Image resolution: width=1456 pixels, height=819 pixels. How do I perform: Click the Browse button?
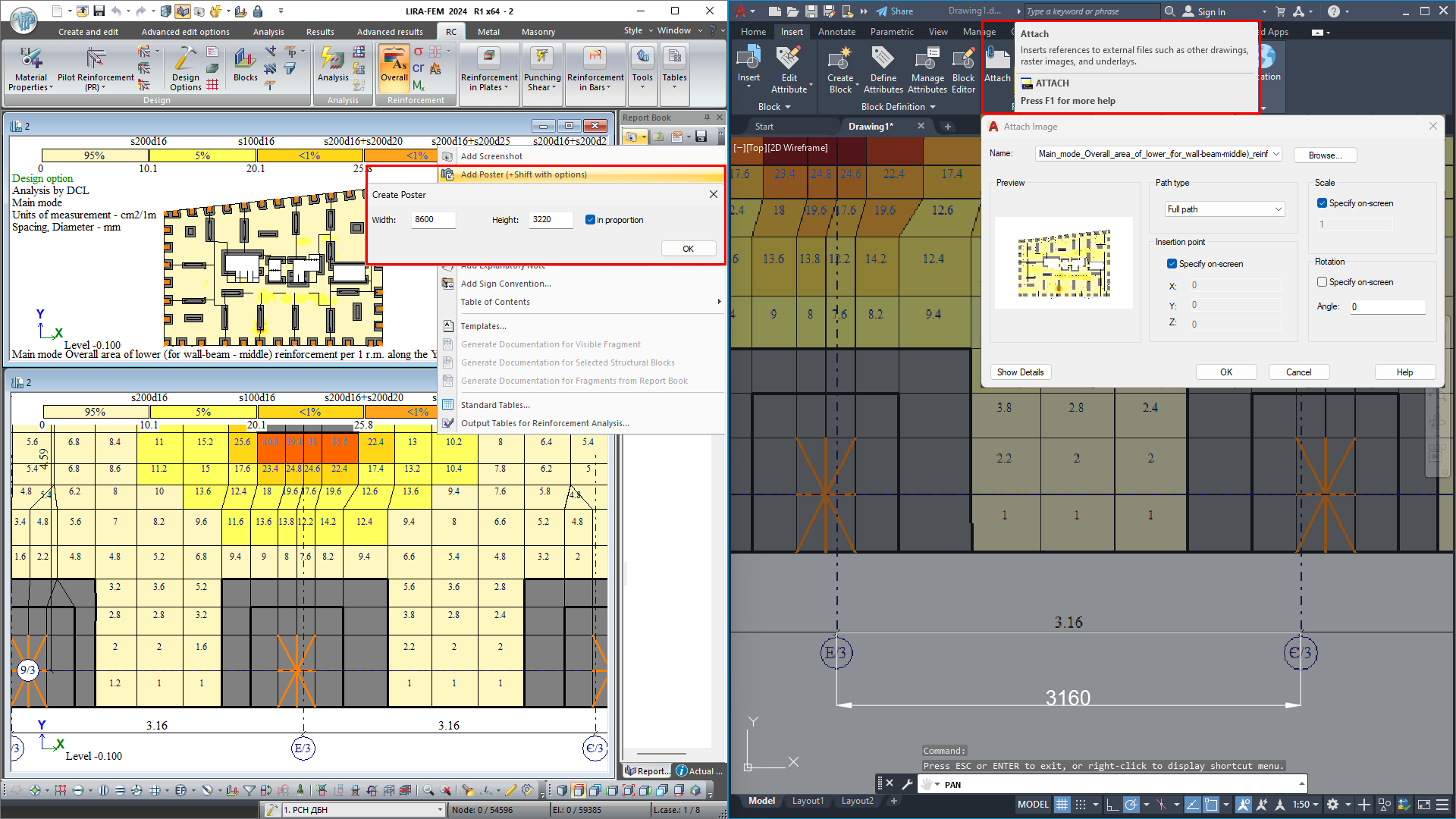1324,155
